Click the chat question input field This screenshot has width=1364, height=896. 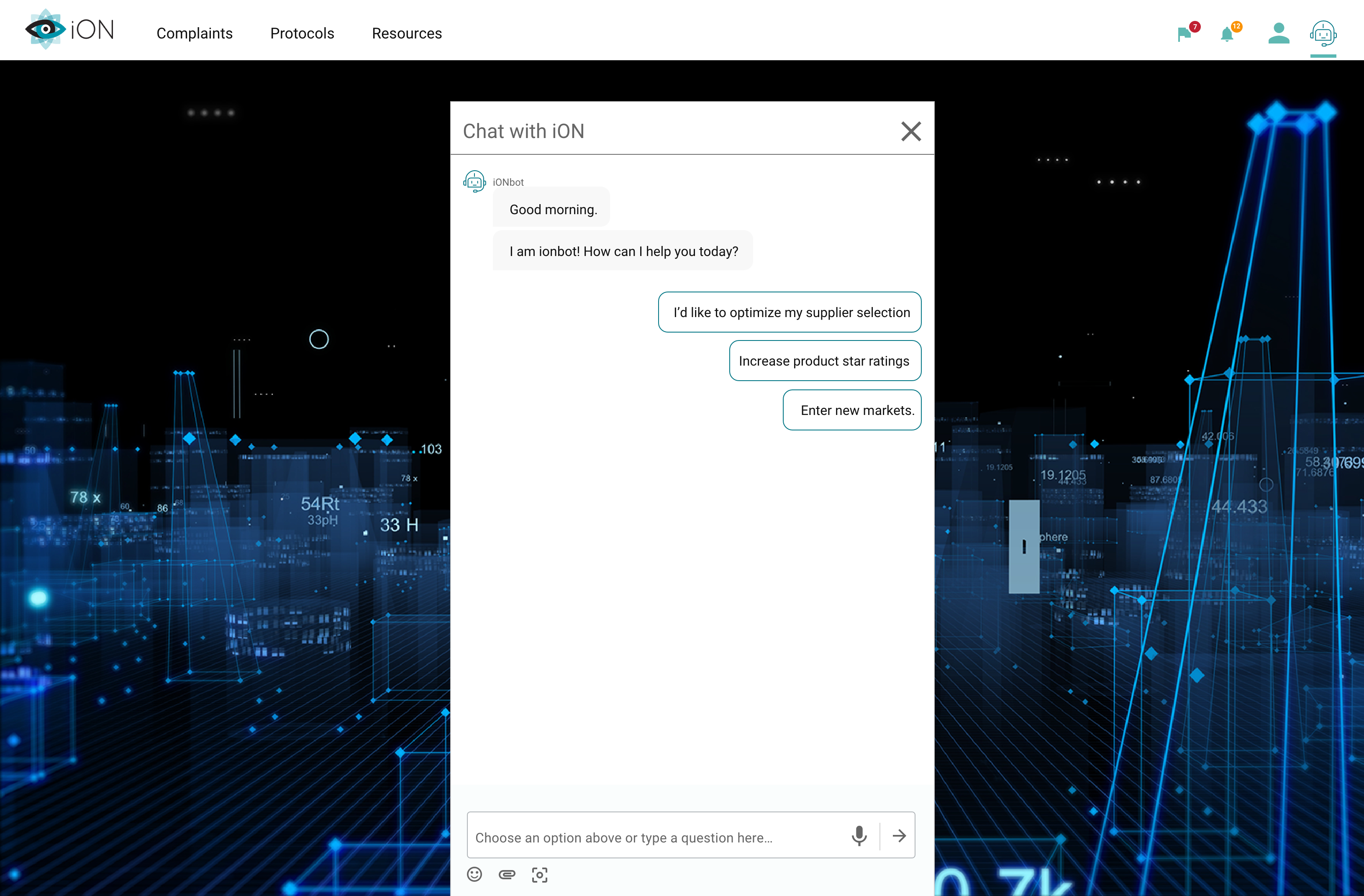(656, 837)
